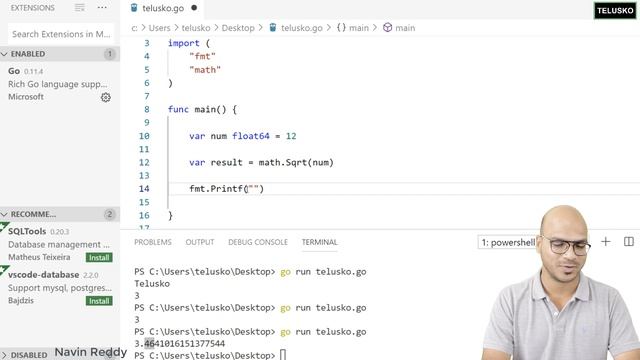Image resolution: width=640 pixels, height=360 pixels.
Task: Switch to the DEBUG CONSOLE tab
Action: coord(258,242)
